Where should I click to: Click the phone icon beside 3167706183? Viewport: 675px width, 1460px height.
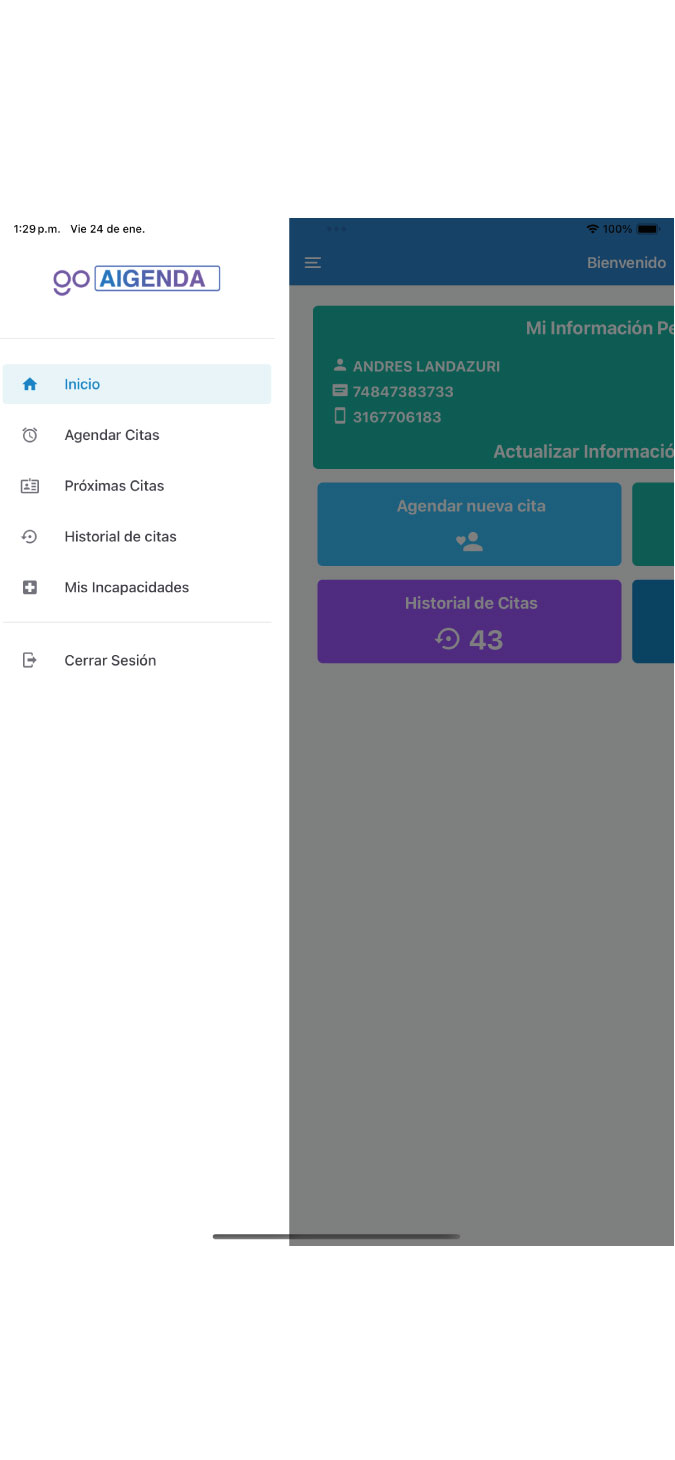[340, 416]
